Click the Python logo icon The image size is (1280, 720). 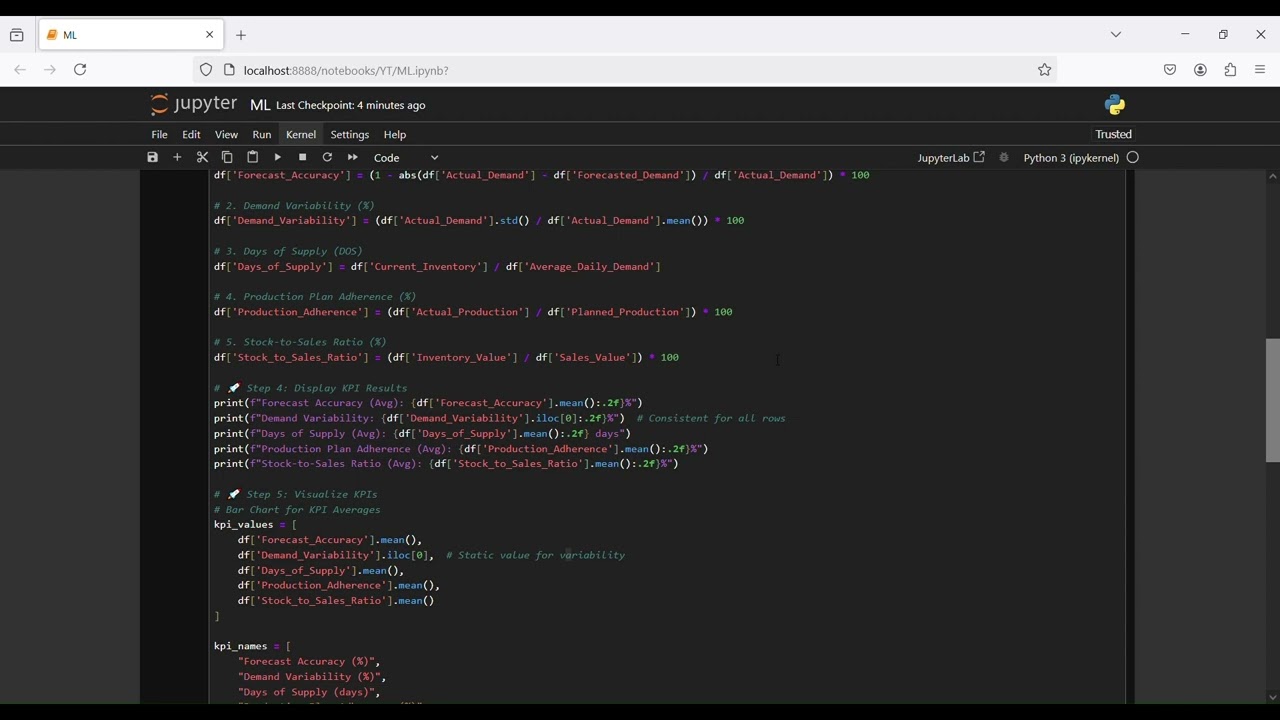[x=1115, y=105]
